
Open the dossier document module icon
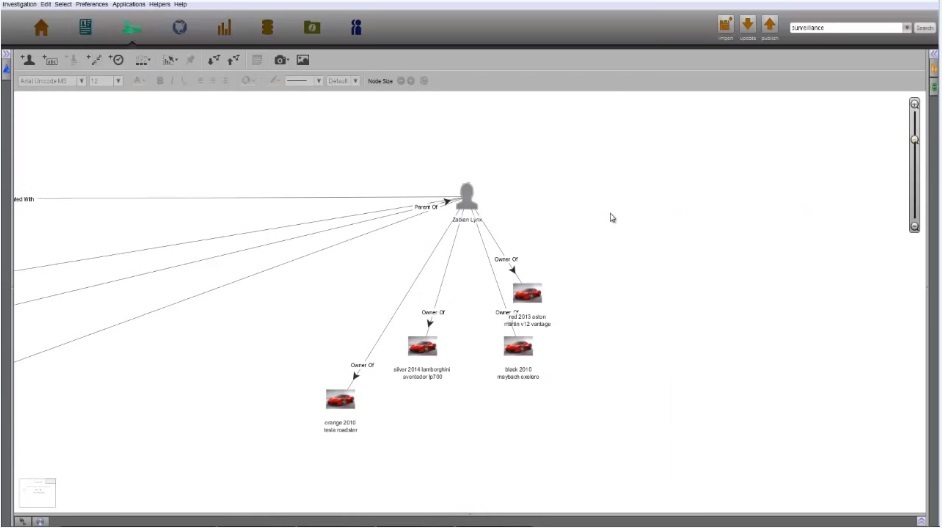[86, 27]
